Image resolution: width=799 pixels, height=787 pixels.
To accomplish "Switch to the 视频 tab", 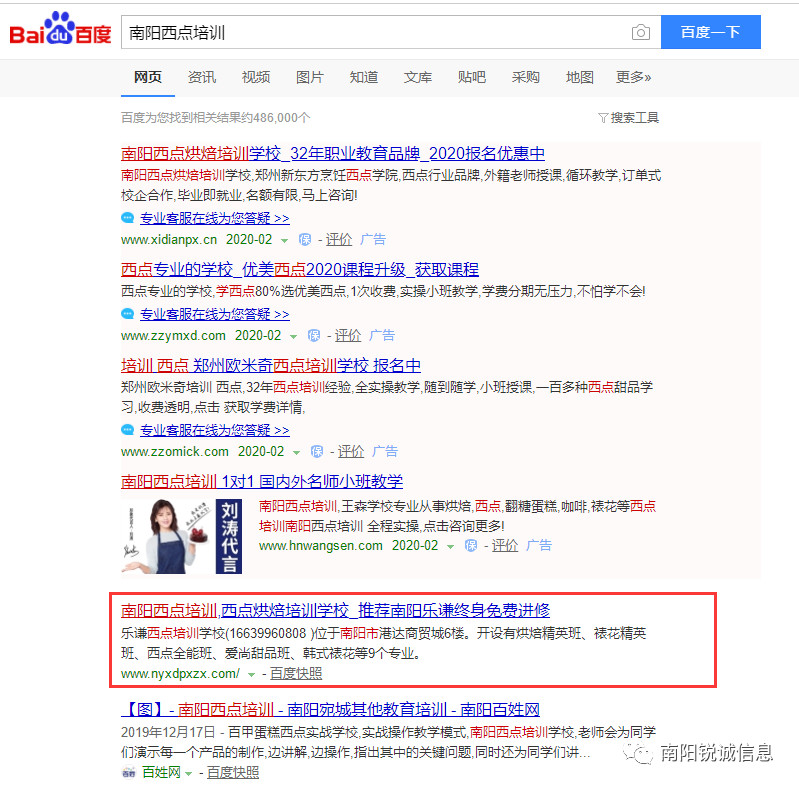I will coord(256,77).
